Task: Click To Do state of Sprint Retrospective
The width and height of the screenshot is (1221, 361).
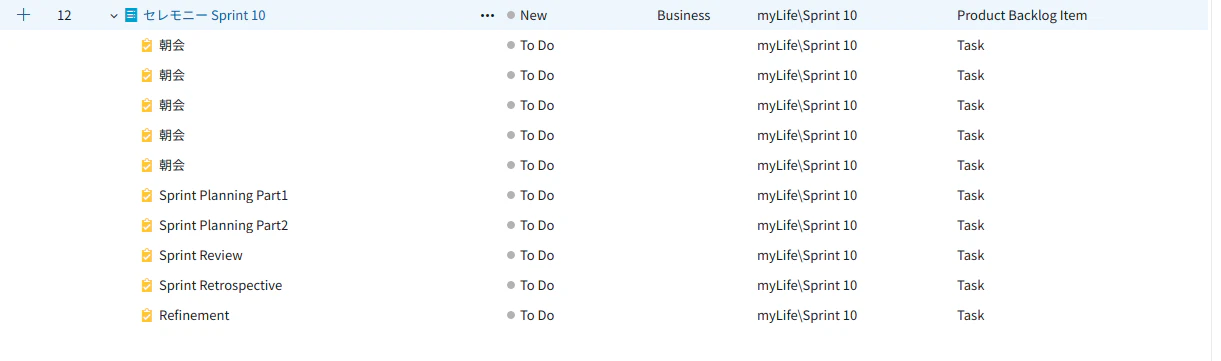Action: point(530,285)
